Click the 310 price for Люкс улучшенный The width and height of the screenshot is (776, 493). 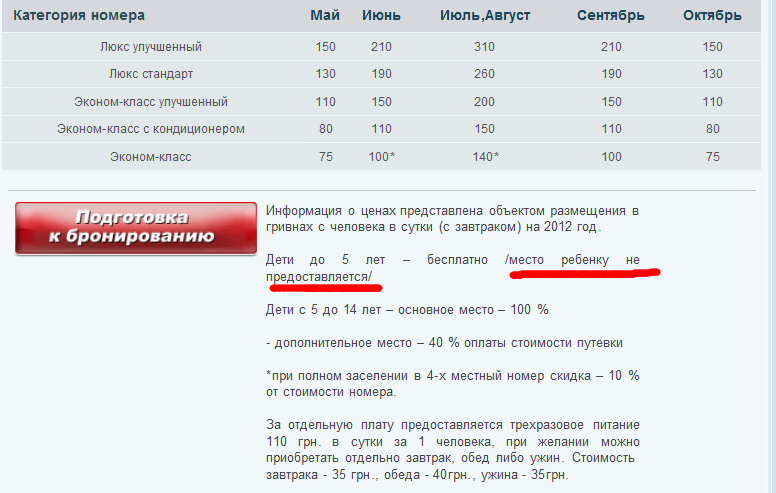[x=485, y=47]
